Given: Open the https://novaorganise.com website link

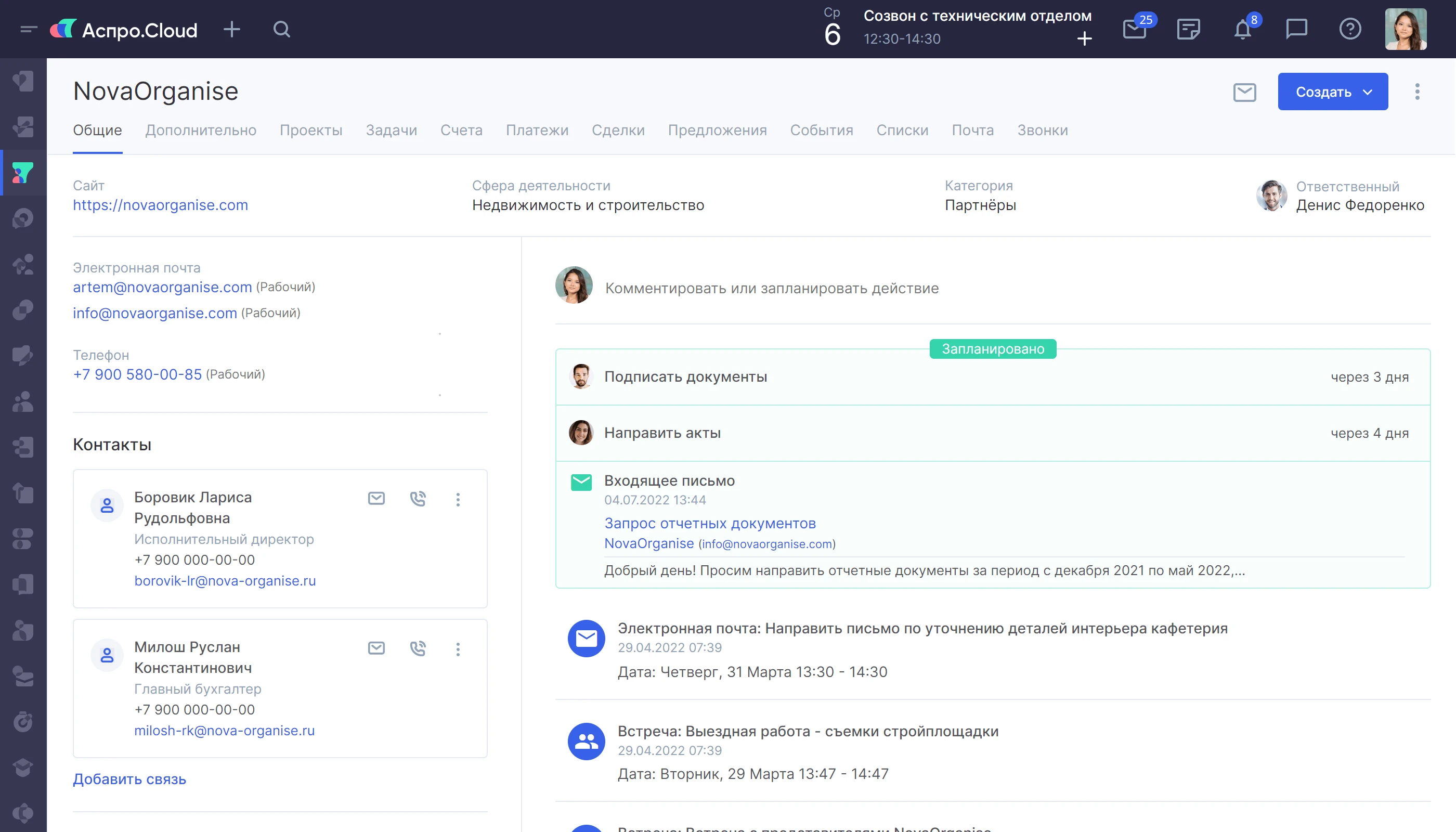Looking at the screenshot, I should point(160,205).
